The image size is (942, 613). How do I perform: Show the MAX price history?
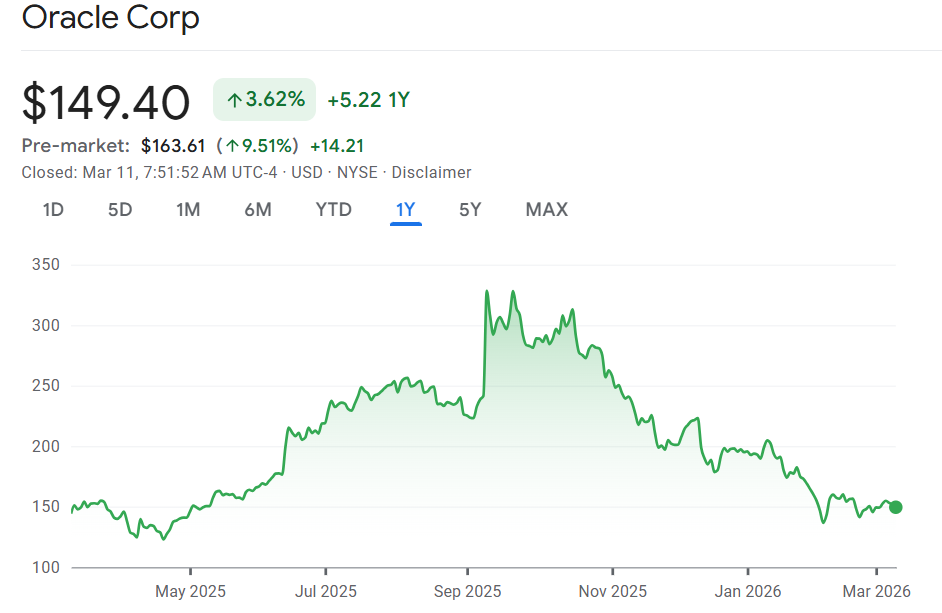click(546, 209)
